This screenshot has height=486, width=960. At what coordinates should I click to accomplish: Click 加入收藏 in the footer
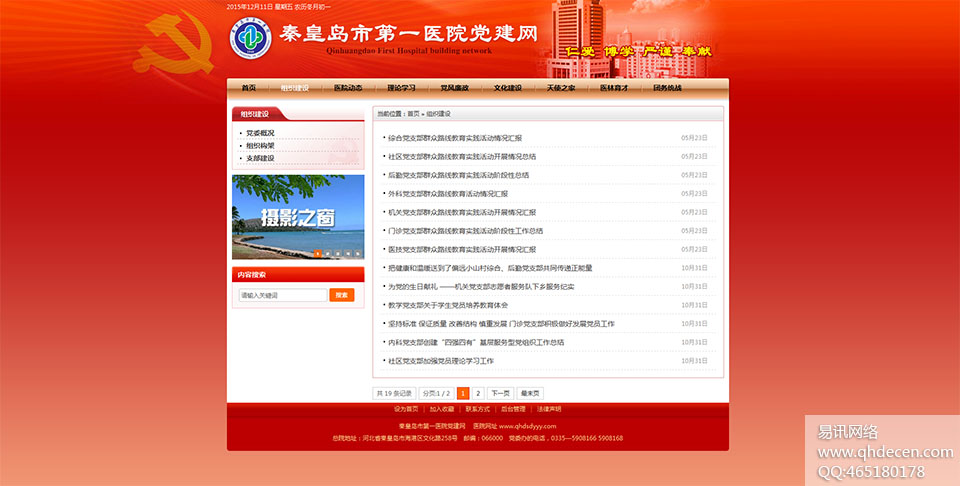click(442, 409)
